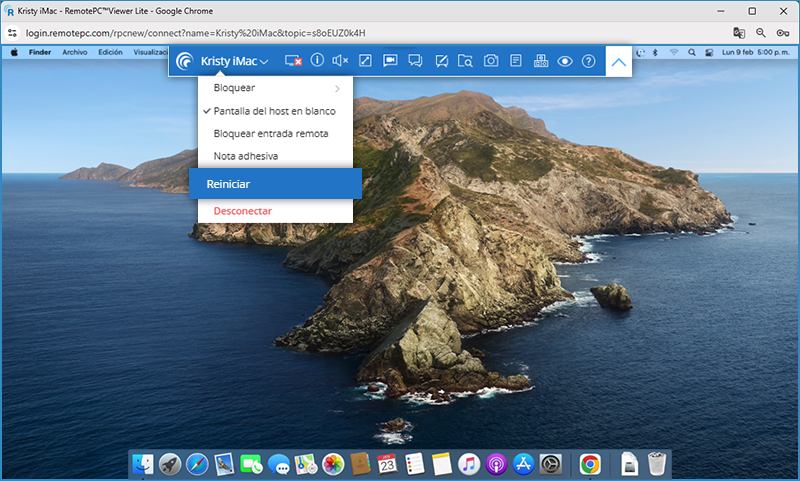
Task: Open the help question mark icon
Action: (x=588, y=61)
